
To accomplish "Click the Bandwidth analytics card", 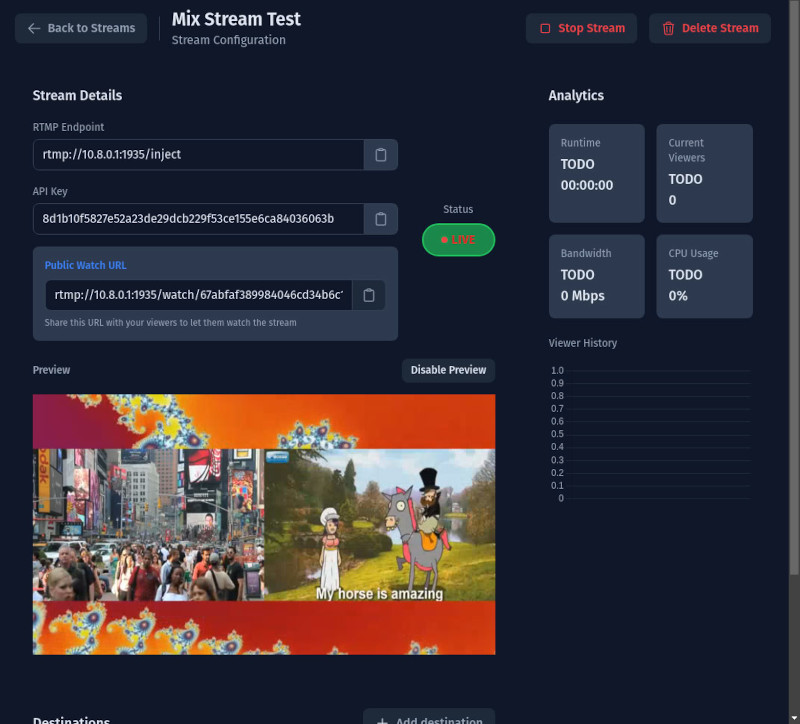I will (596, 277).
